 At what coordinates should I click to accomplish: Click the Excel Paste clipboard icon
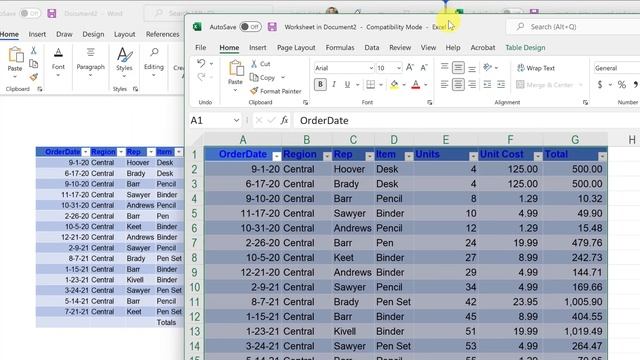click(236, 69)
